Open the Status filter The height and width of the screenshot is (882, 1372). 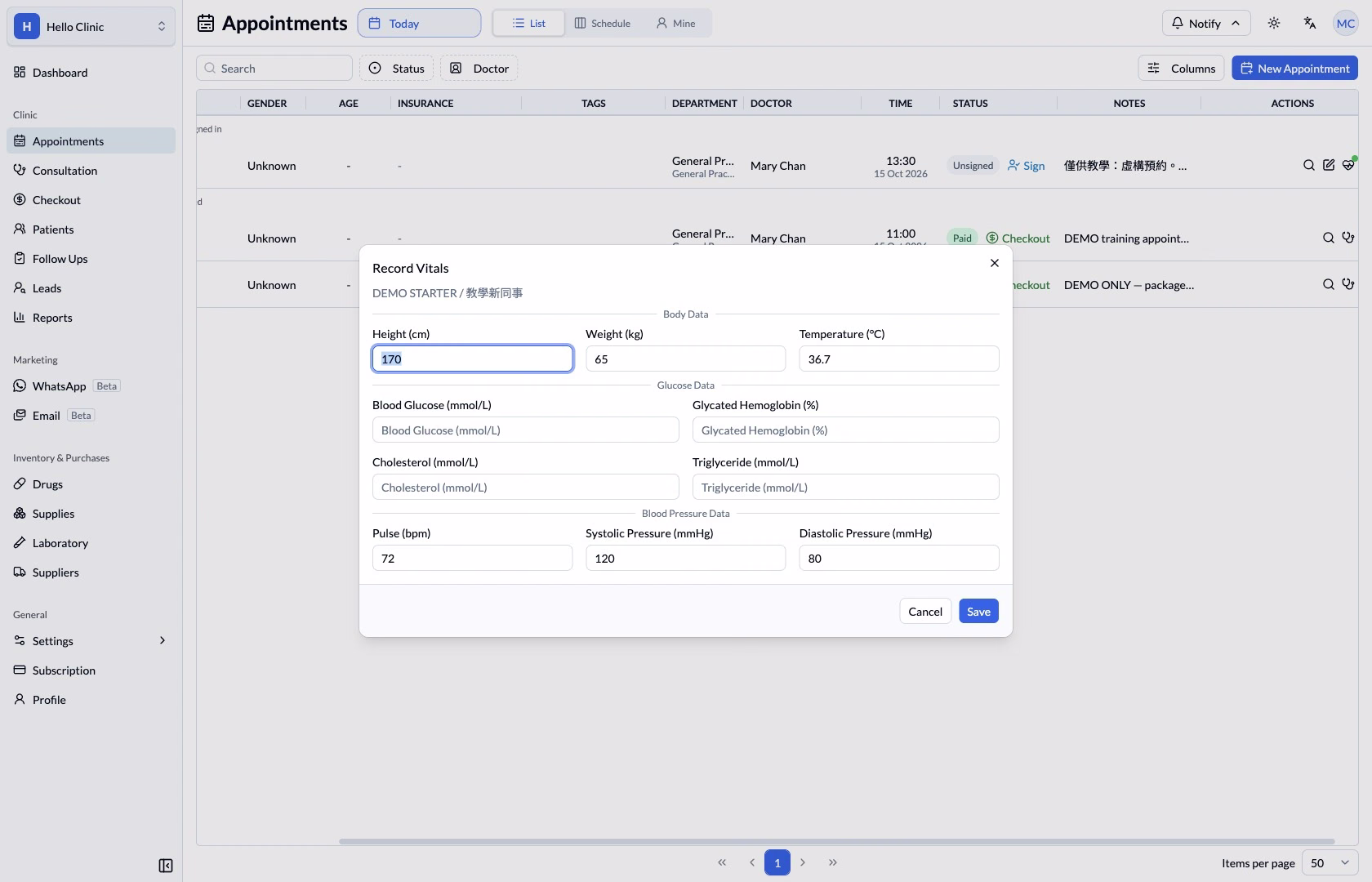point(397,69)
